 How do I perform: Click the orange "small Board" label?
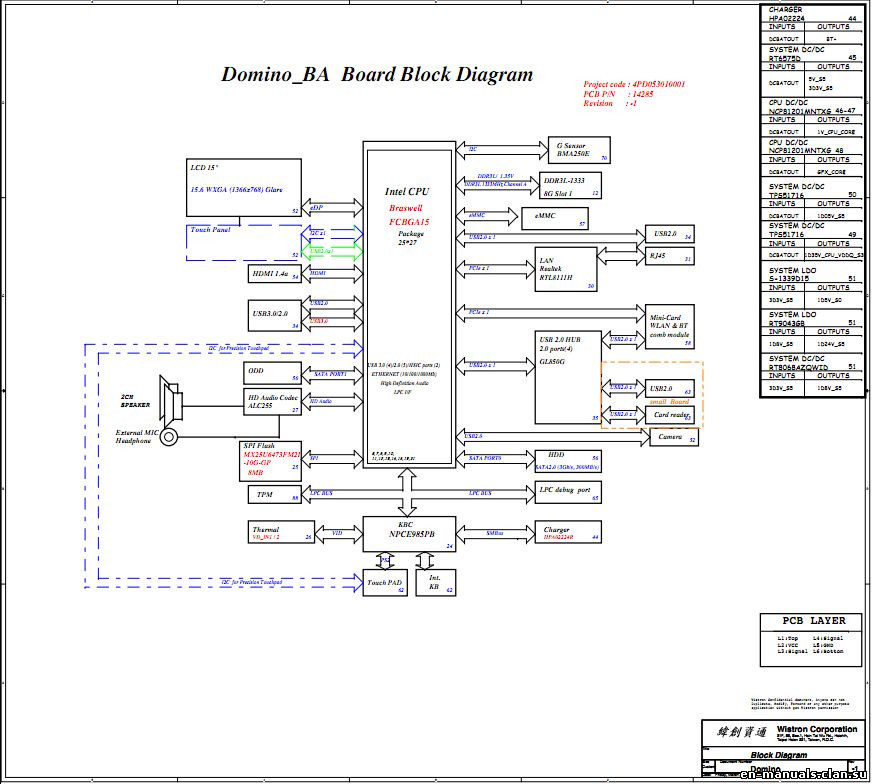[670, 401]
